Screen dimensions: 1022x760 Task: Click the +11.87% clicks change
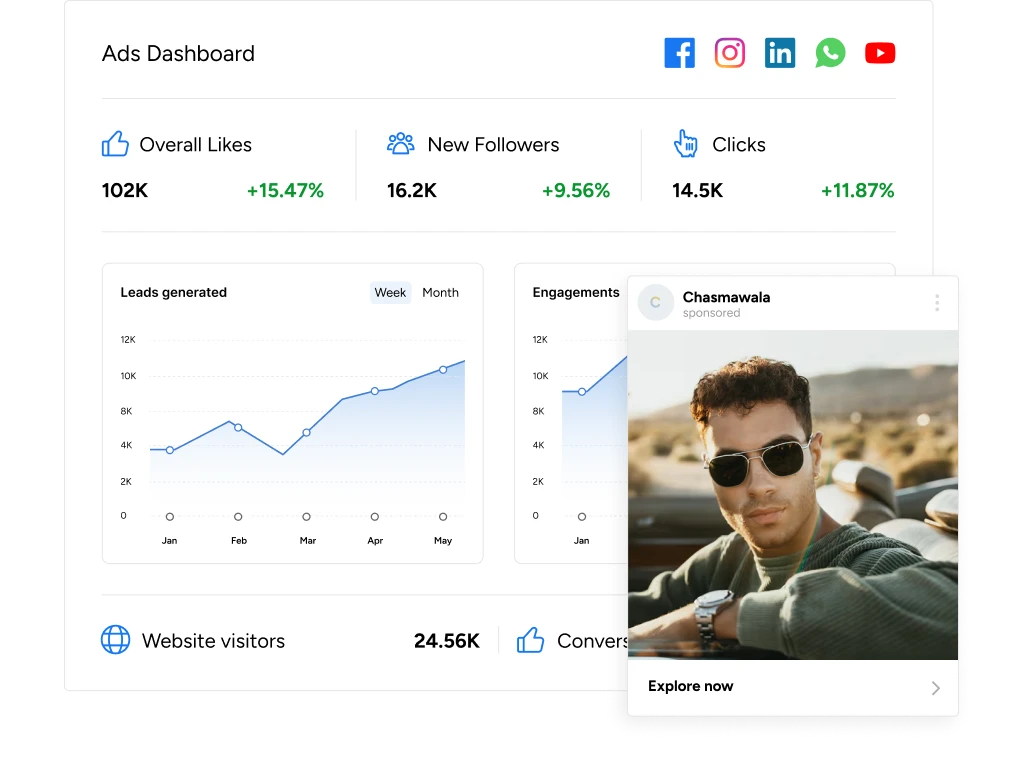(858, 190)
